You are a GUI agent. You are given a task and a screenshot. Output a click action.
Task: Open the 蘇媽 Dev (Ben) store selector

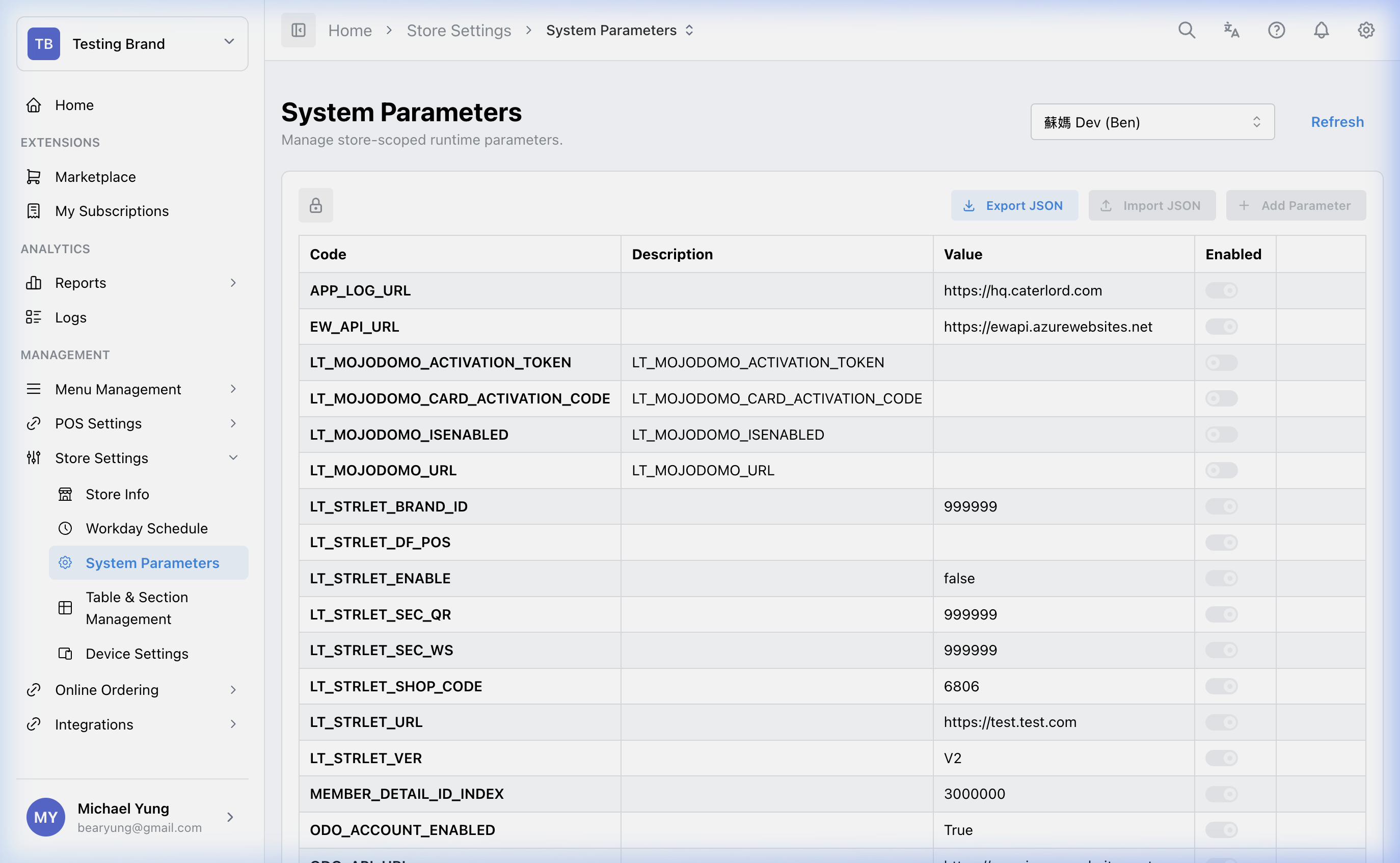pyautogui.click(x=1152, y=122)
